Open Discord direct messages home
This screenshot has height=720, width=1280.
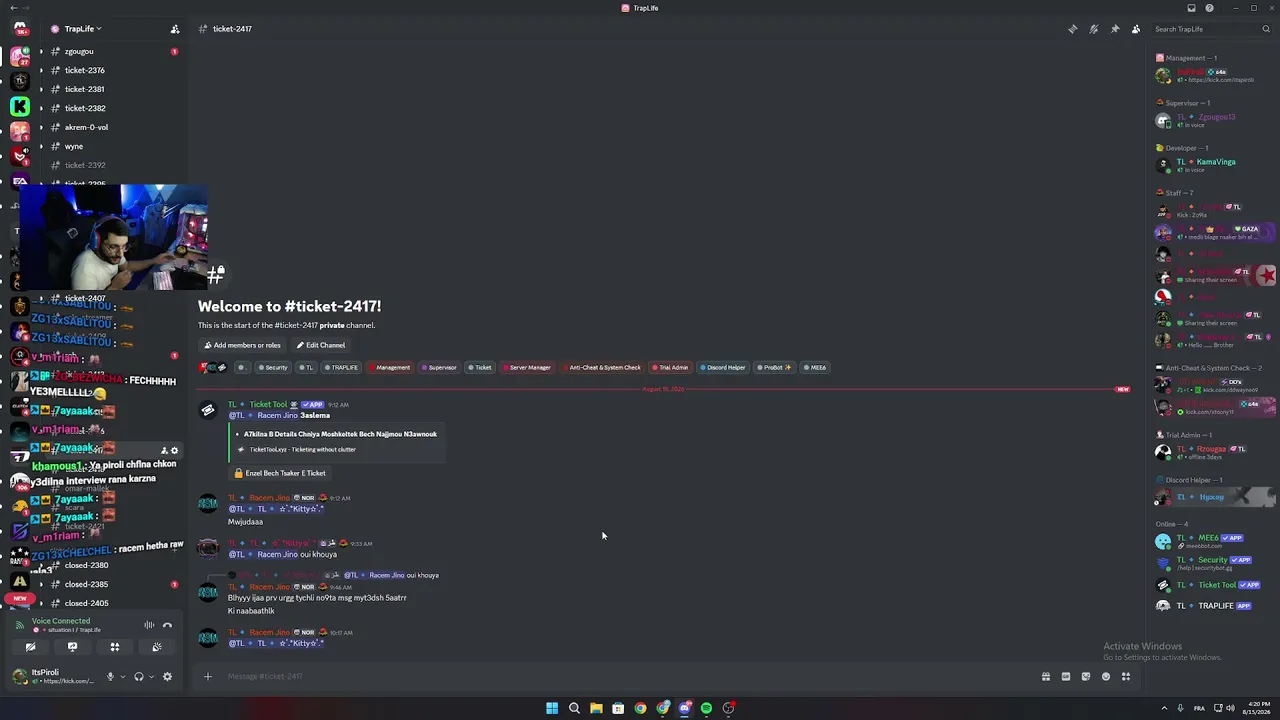[20, 29]
